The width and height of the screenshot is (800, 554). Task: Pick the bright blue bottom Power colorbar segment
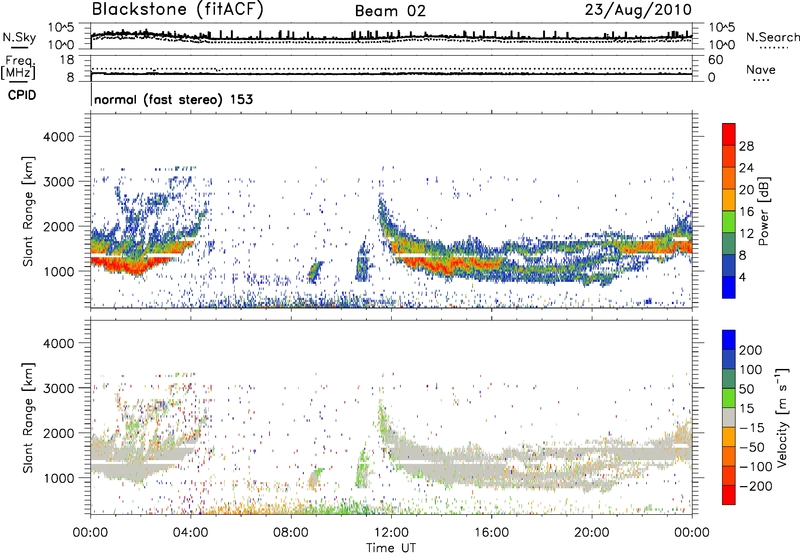(729, 287)
